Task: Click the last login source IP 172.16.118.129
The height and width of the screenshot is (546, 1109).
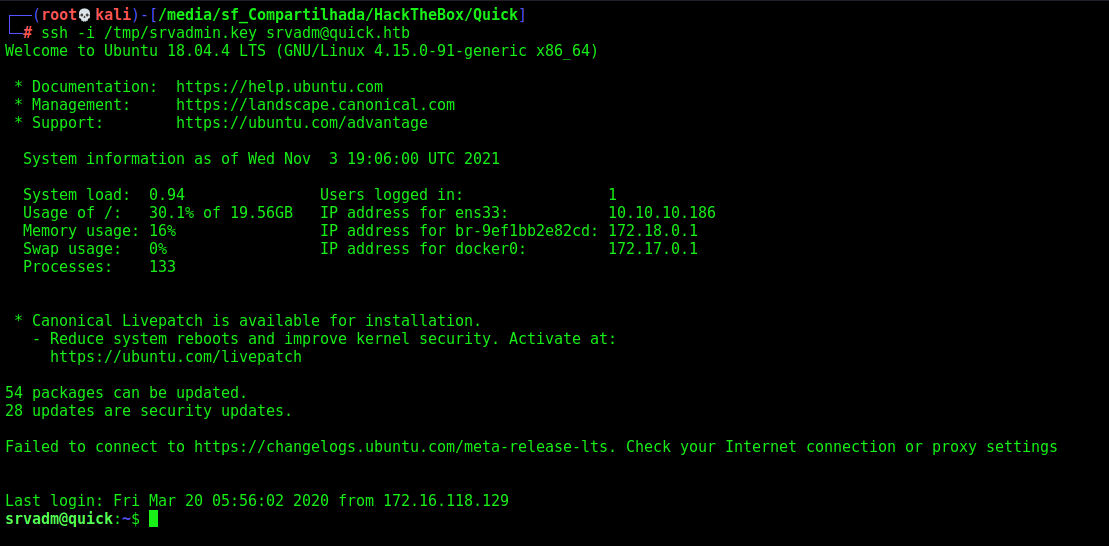Action: coord(446,501)
